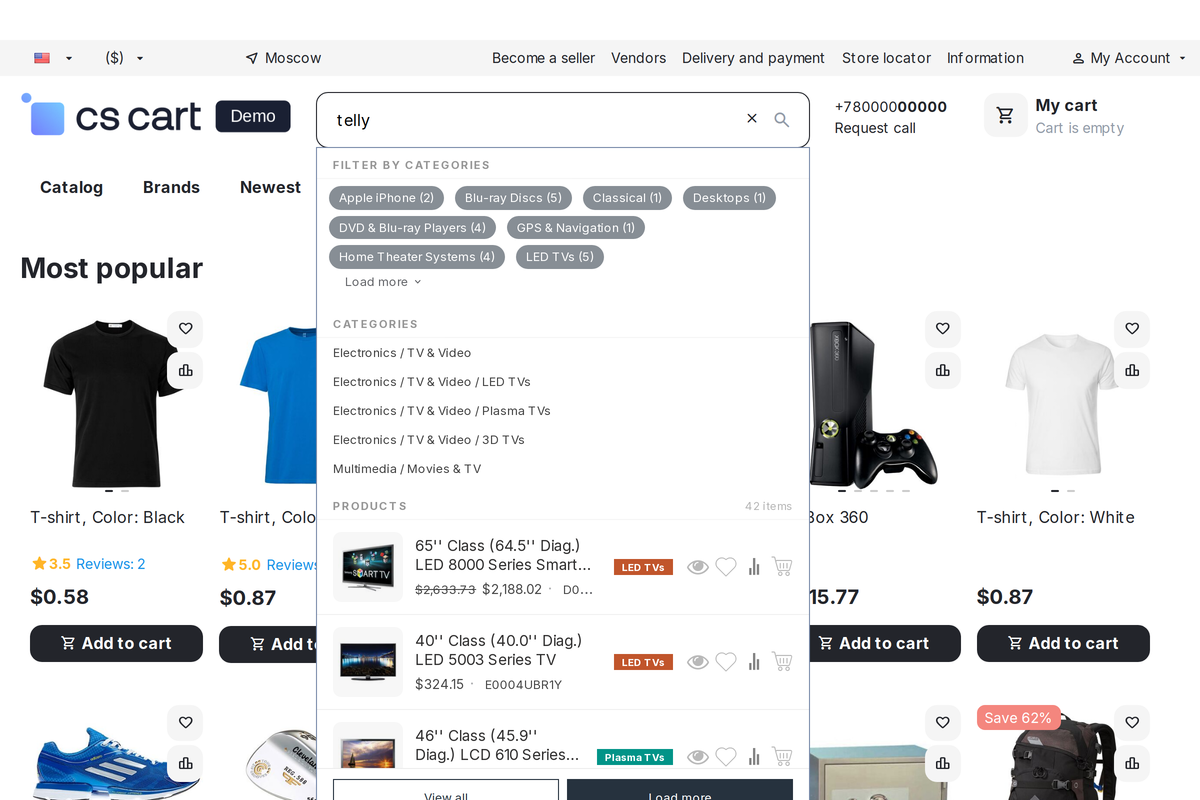Wishlist the white T-shirt
1200x800 pixels.
tap(1132, 329)
